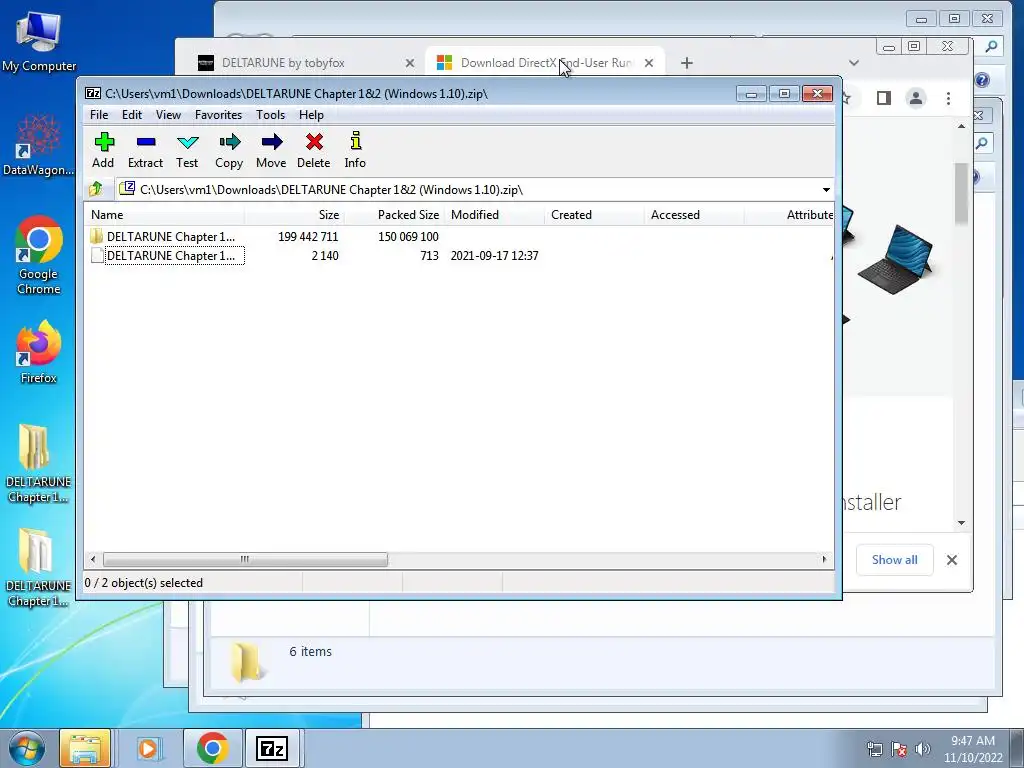The height and width of the screenshot is (768, 1024).
Task: Click the 7-Zip taskbar button
Action: [x=272, y=748]
